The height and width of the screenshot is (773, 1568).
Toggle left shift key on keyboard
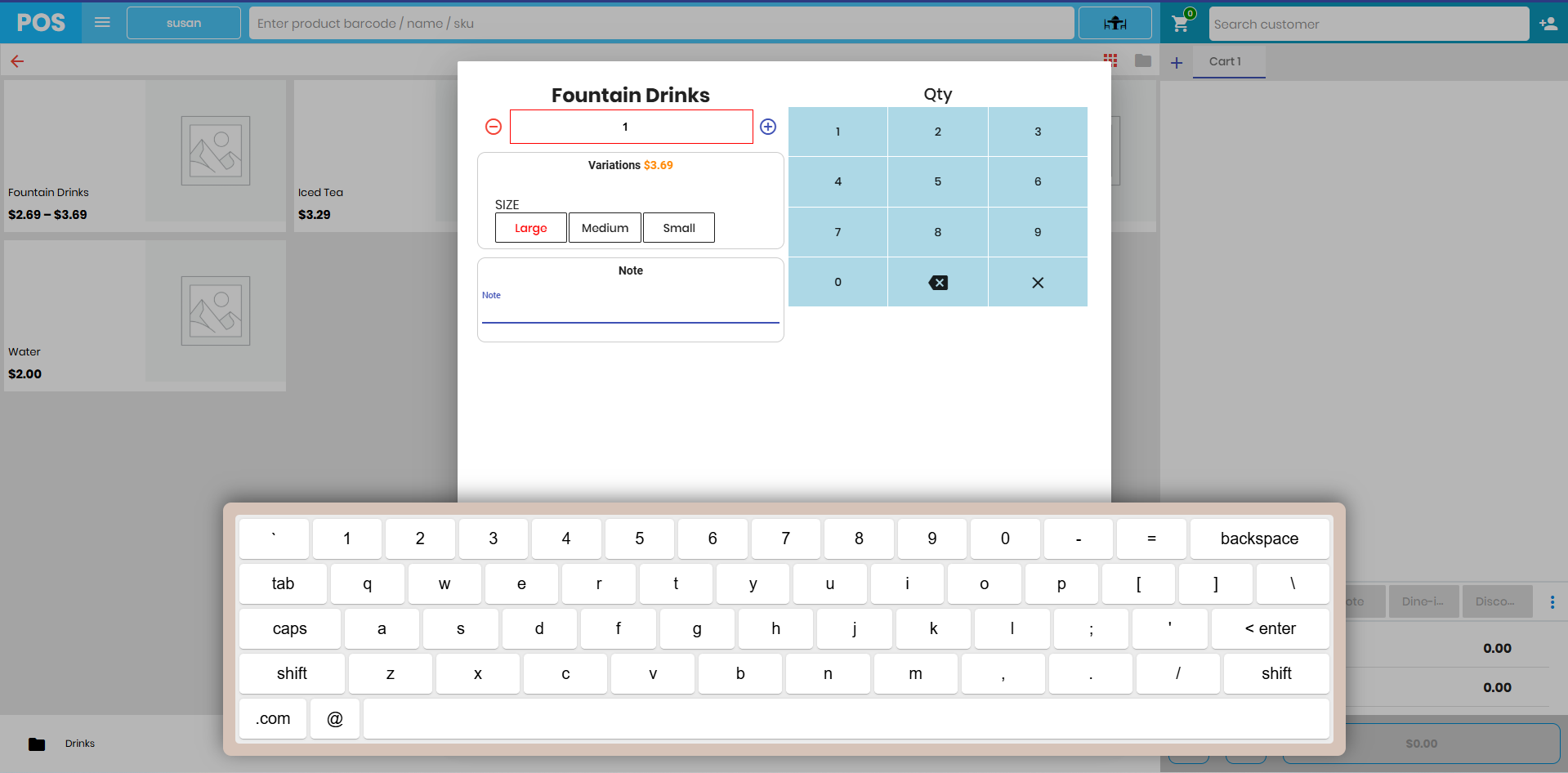(292, 673)
